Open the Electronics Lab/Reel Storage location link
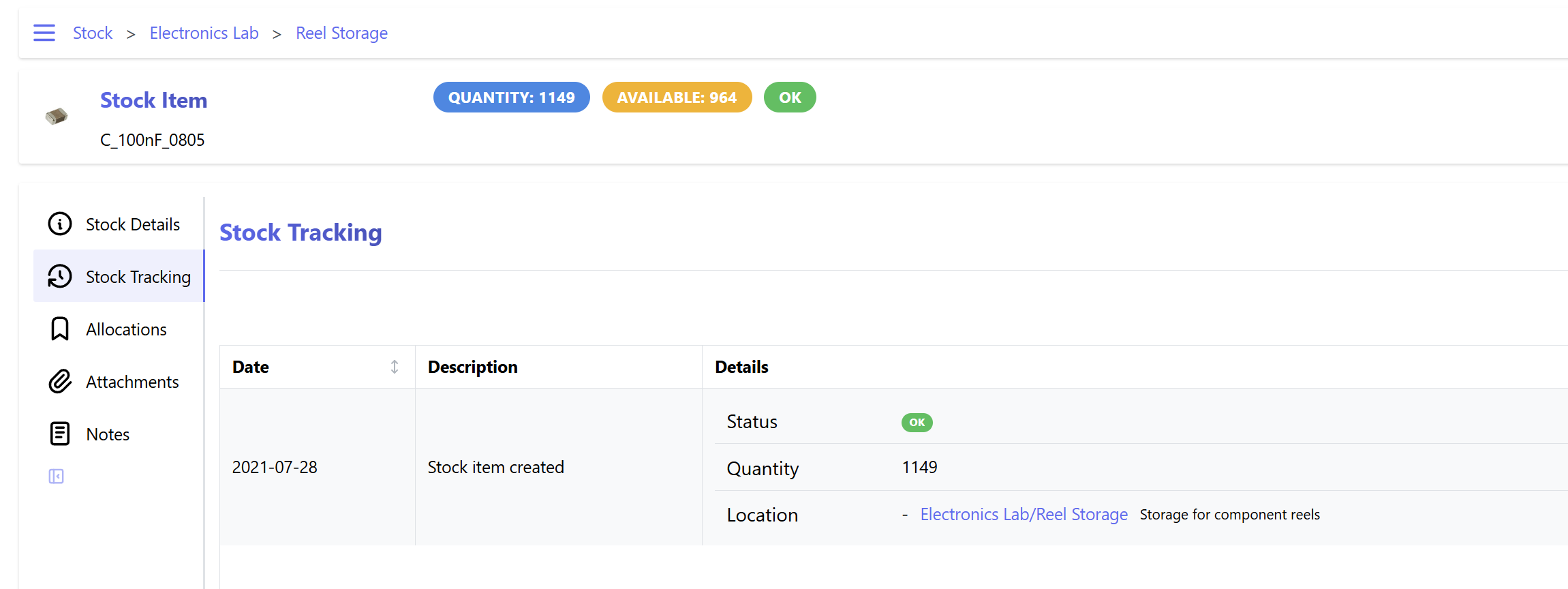The width and height of the screenshot is (1568, 589). (x=1024, y=514)
